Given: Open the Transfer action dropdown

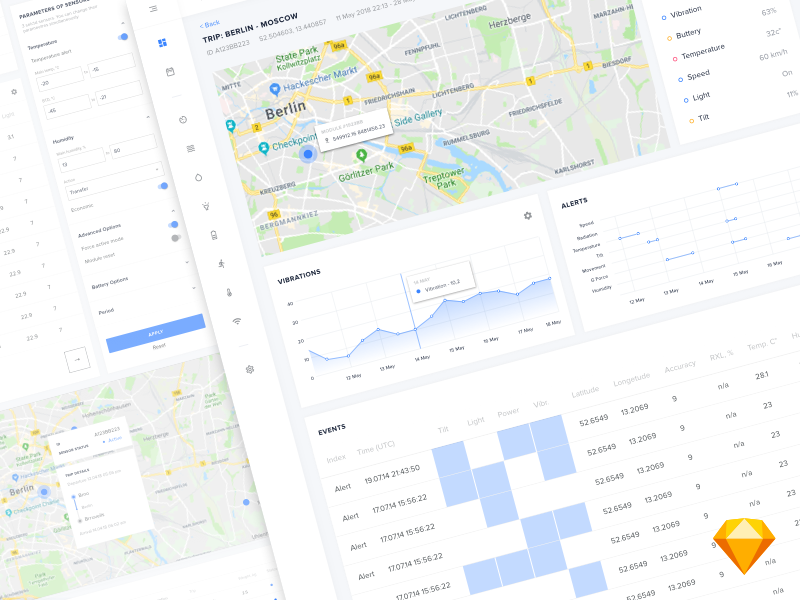Looking at the screenshot, I should pos(113,181).
